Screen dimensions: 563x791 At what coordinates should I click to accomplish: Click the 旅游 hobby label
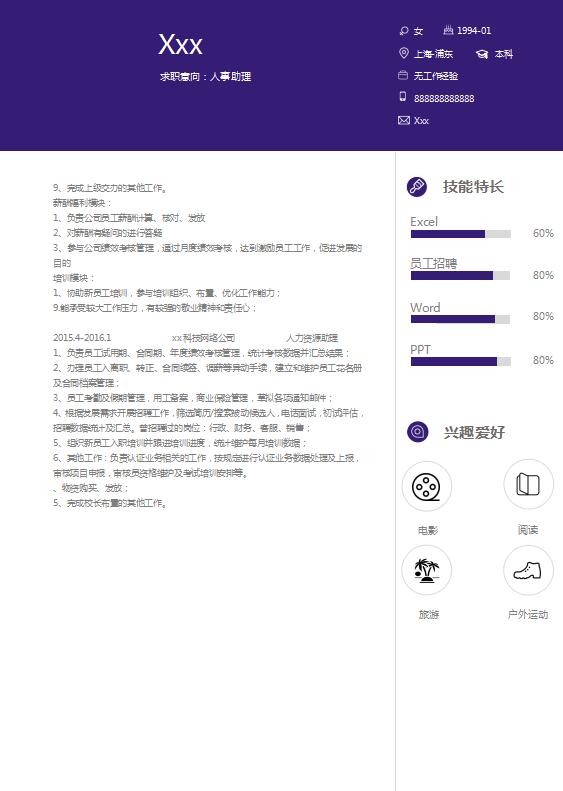pyautogui.click(x=428, y=614)
